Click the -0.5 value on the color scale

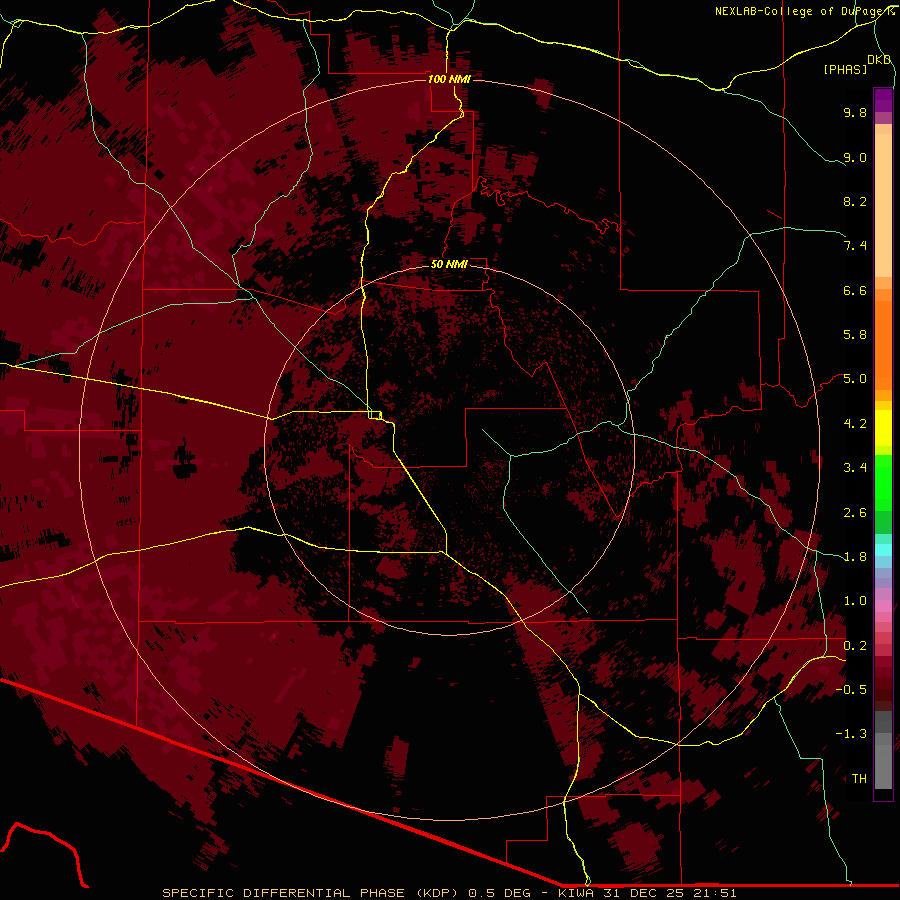click(851, 690)
